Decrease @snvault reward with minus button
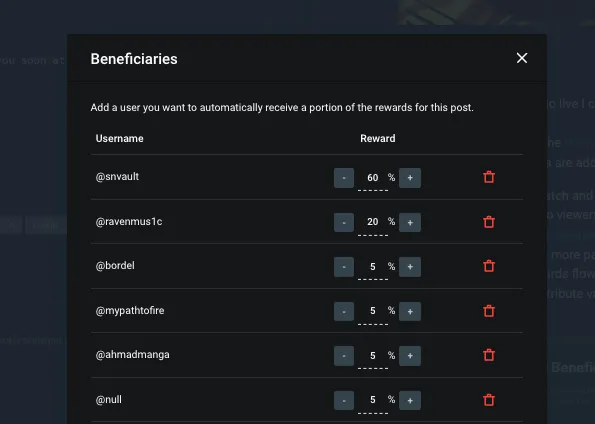 (x=344, y=178)
